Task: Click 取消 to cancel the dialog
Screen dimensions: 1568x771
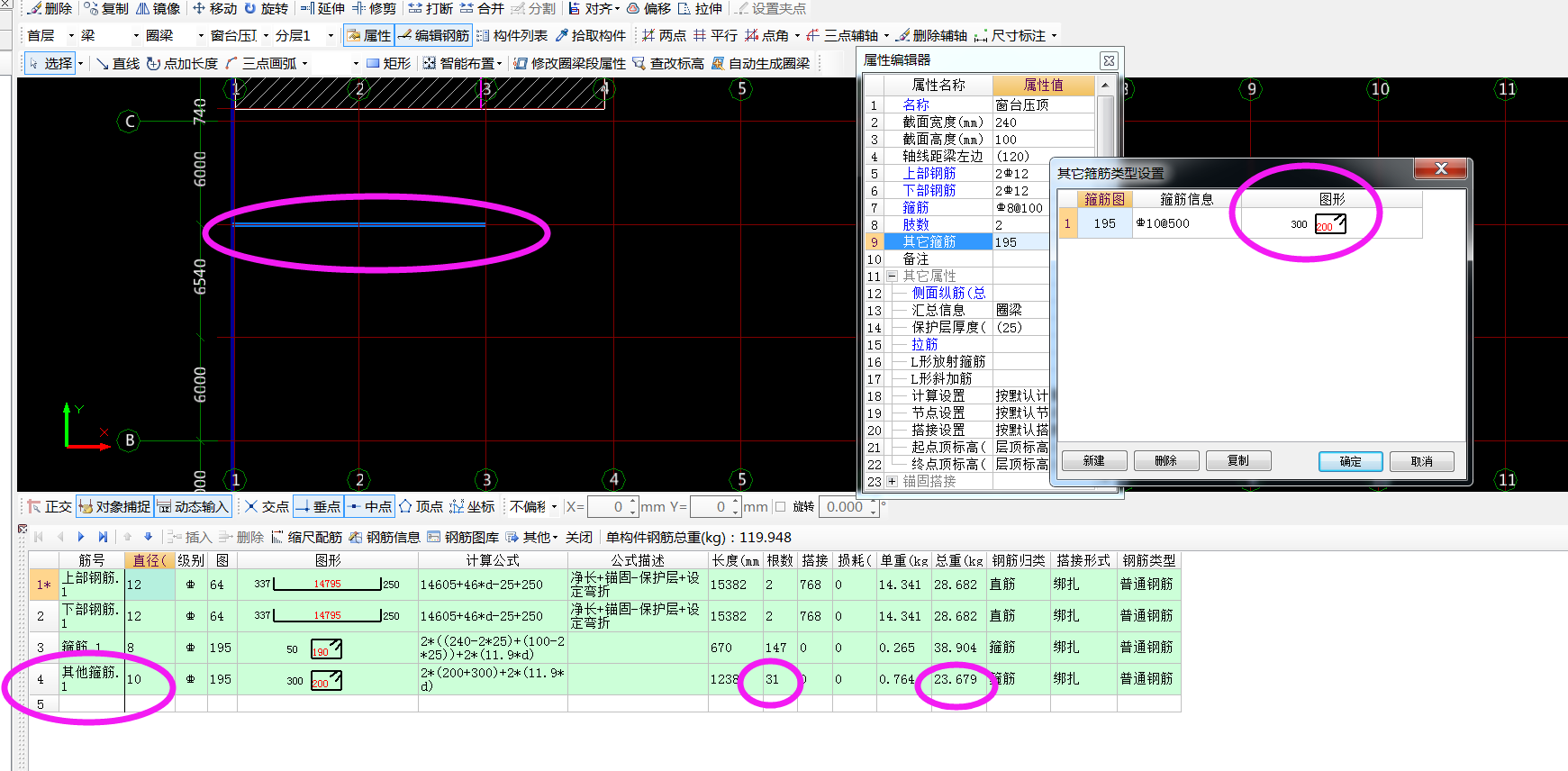Action: pyautogui.click(x=1422, y=461)
